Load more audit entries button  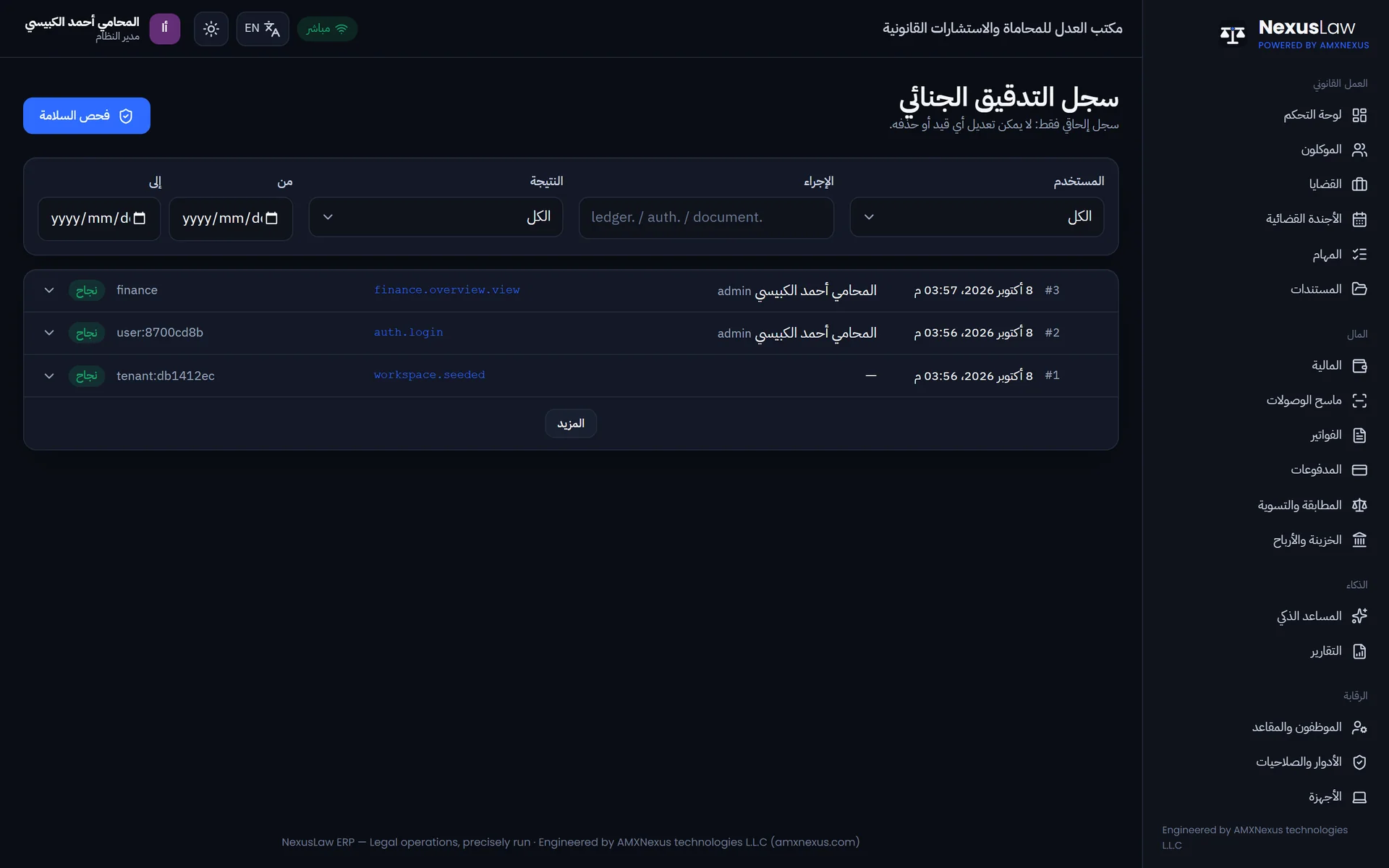(x=571, y=424)
